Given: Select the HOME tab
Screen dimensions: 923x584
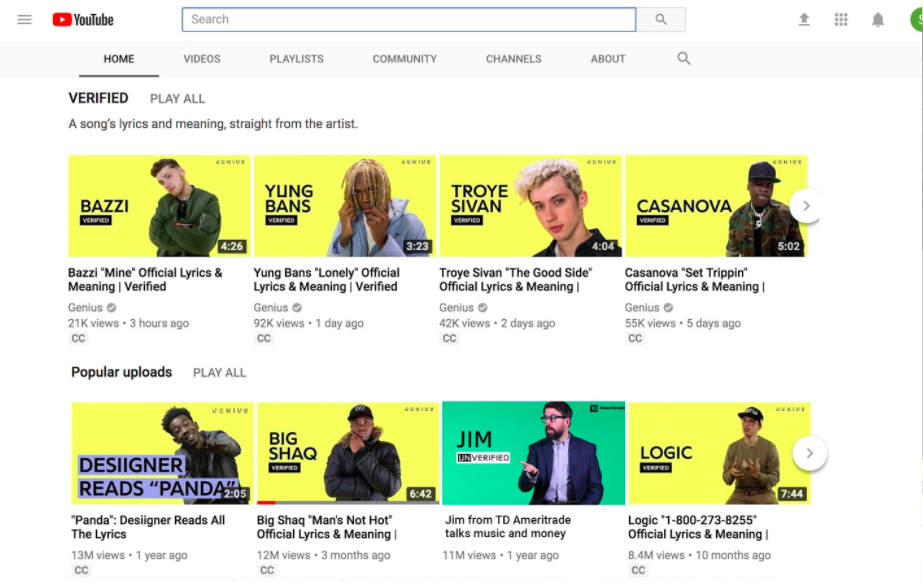Looking at the screenshot, I should point(119,59).
